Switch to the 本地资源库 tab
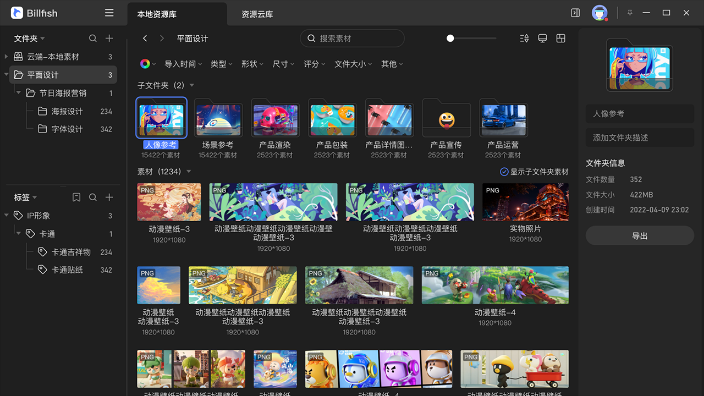The image size is (704, 396). pyautogui.click(x=177, y=14)
